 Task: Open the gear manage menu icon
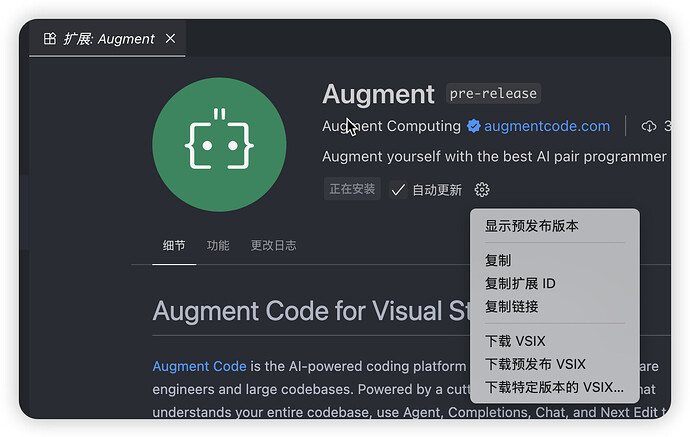click(482, 190)
